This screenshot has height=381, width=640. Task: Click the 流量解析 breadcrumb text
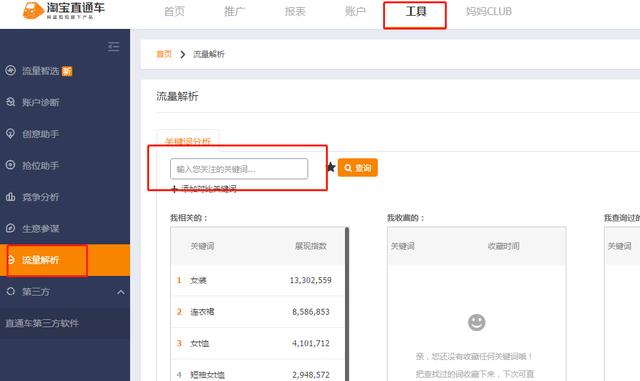click(209, 54)
